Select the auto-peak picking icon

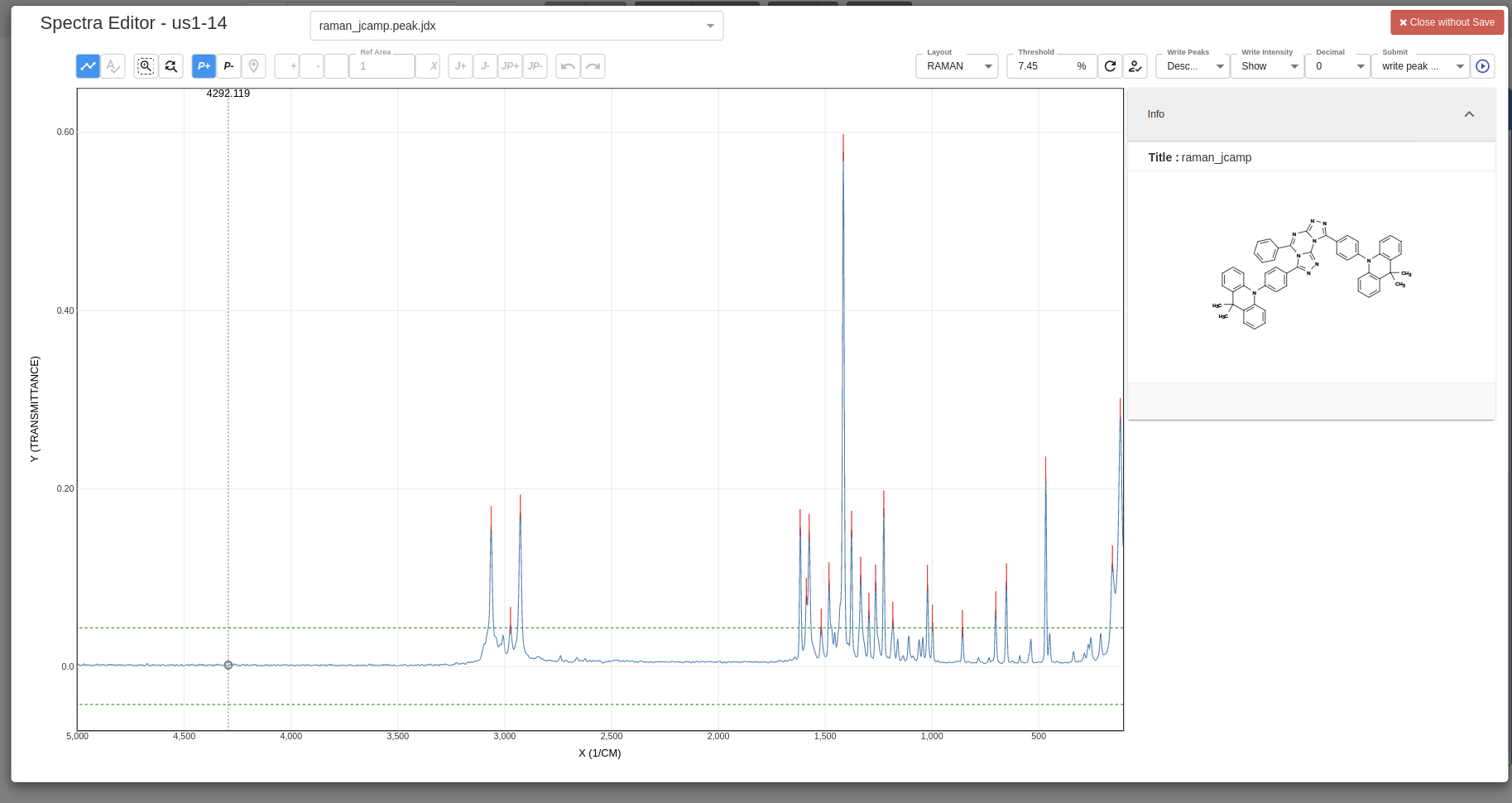coord(113,66)
